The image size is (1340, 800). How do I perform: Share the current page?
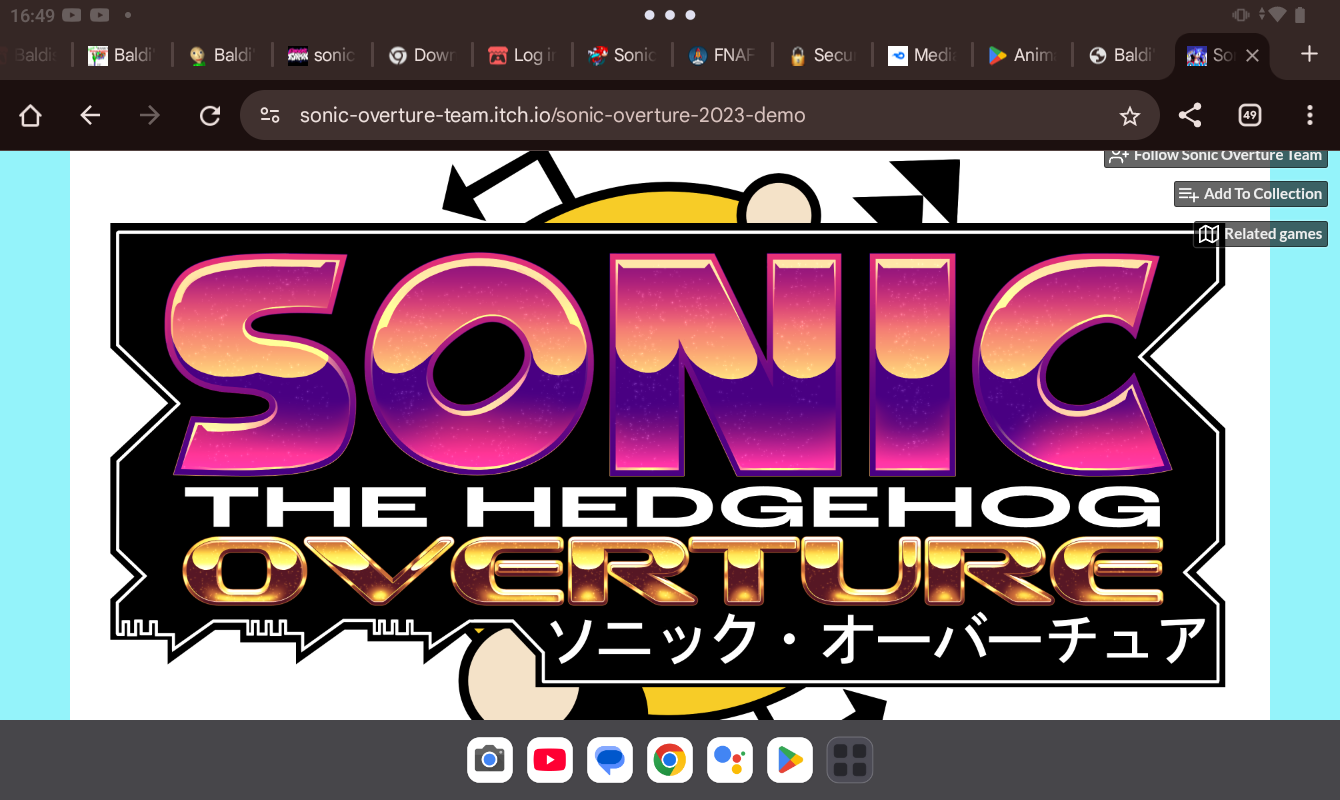coord(1190,116)
